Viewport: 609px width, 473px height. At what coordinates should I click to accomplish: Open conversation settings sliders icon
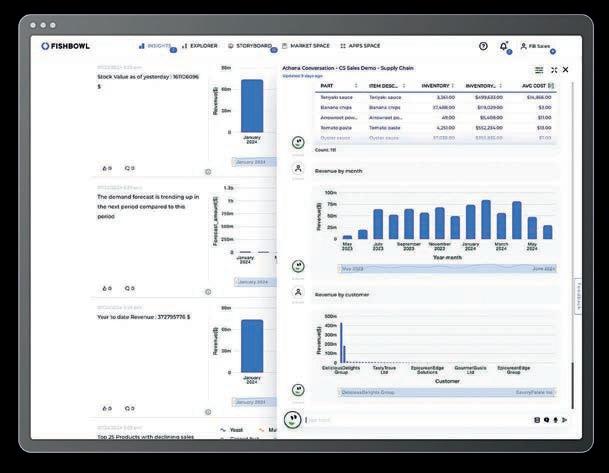click(539, 70)
